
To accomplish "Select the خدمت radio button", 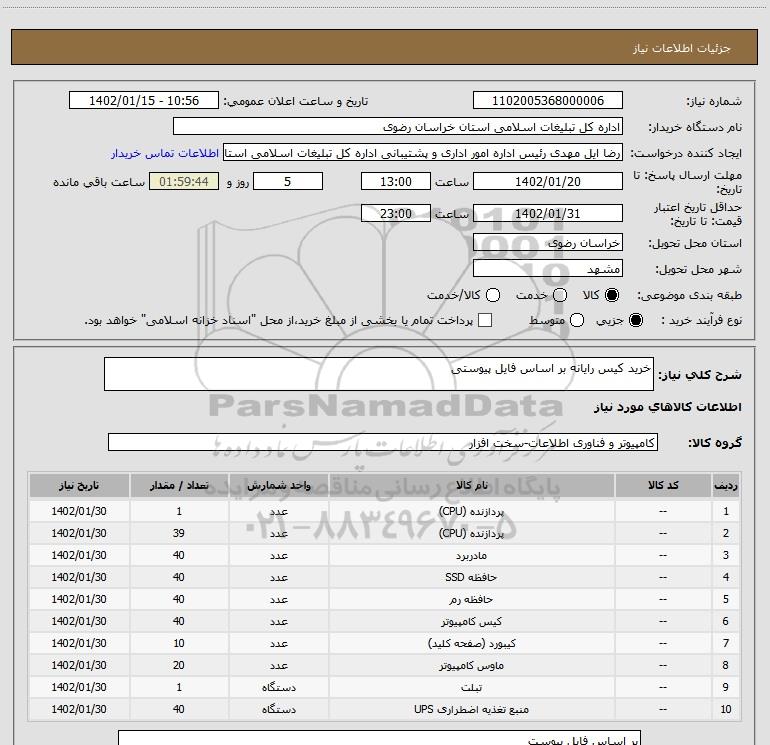I will 560,295.
